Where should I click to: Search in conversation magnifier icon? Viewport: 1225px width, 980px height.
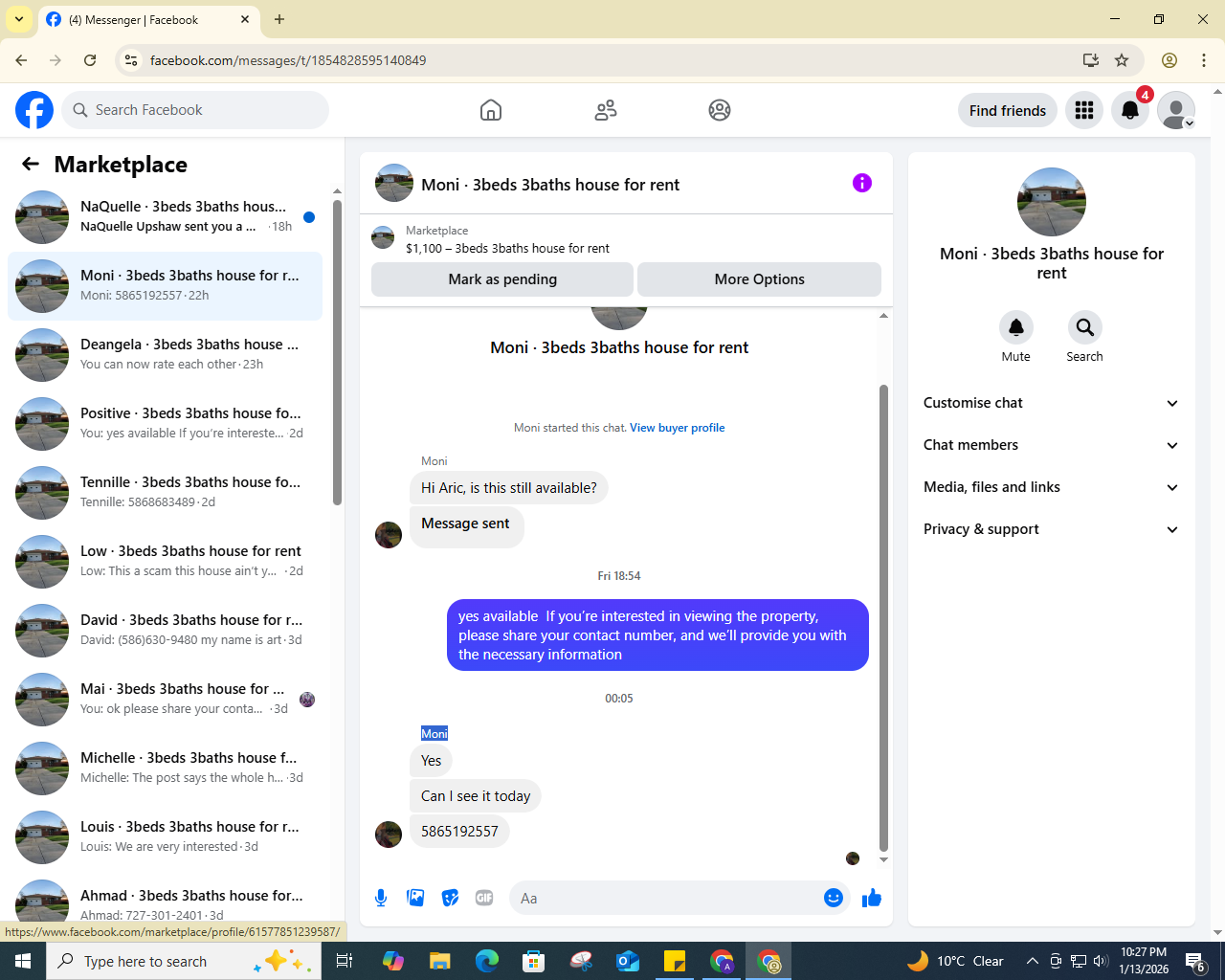1085,327
